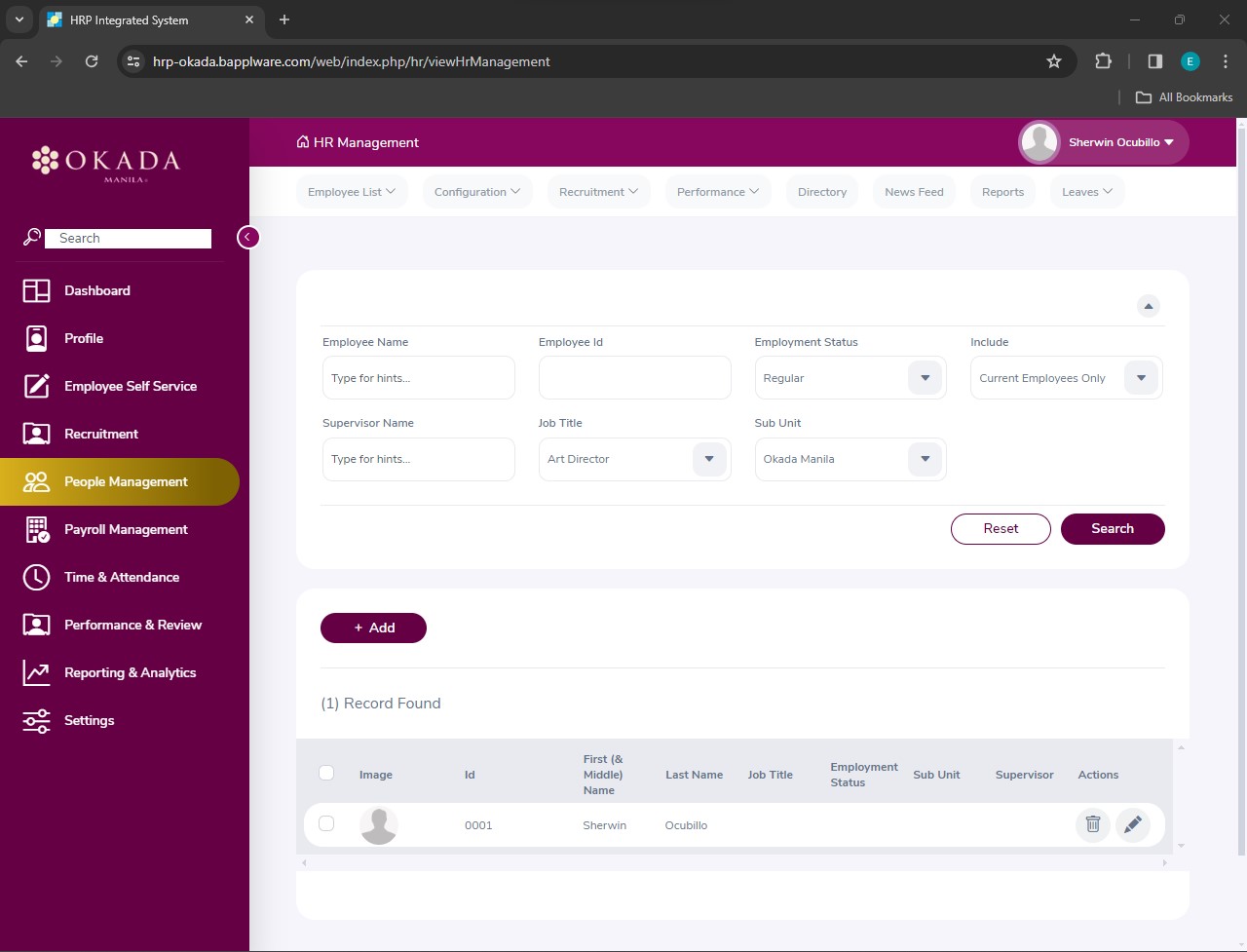This screenshot has width=1247, height=952.
Task: Open Reporting & Analytics chart icon
Action: pyautogui.click(x=36, y=672)
